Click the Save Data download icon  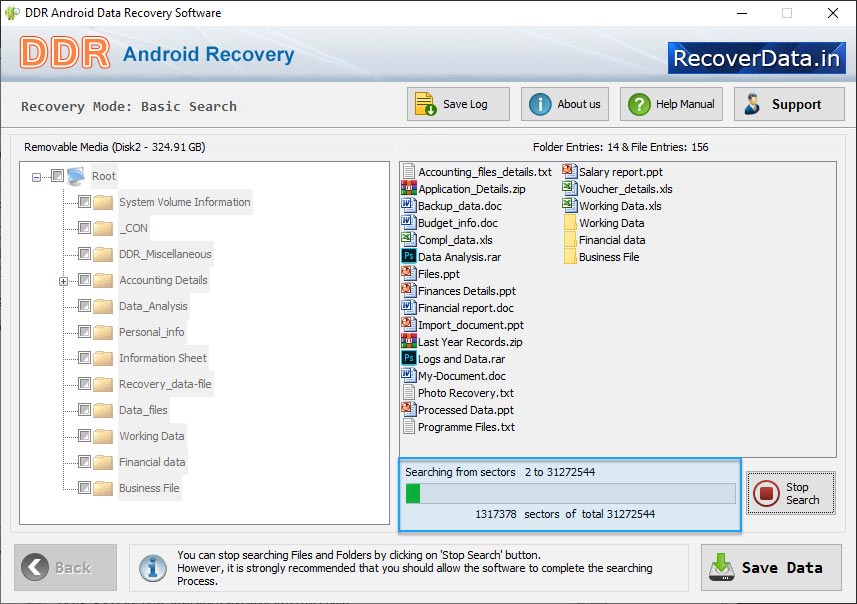tap(721, 567)
